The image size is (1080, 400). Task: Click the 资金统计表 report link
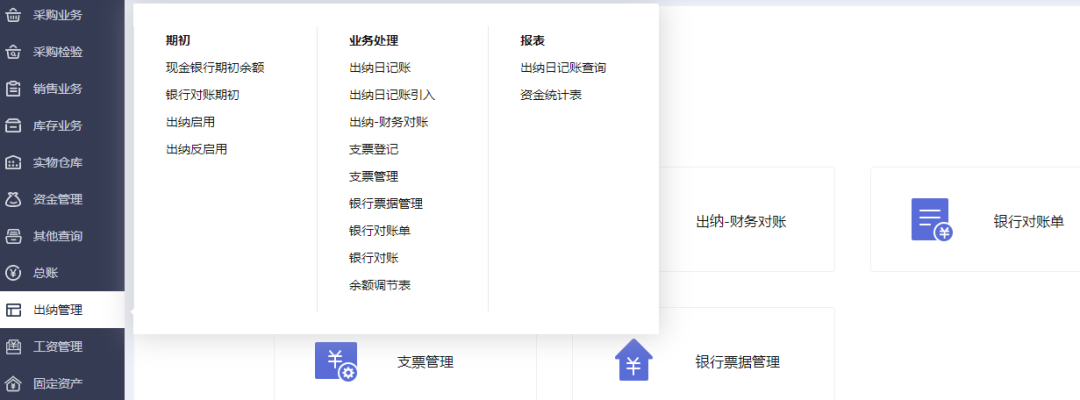551,95
